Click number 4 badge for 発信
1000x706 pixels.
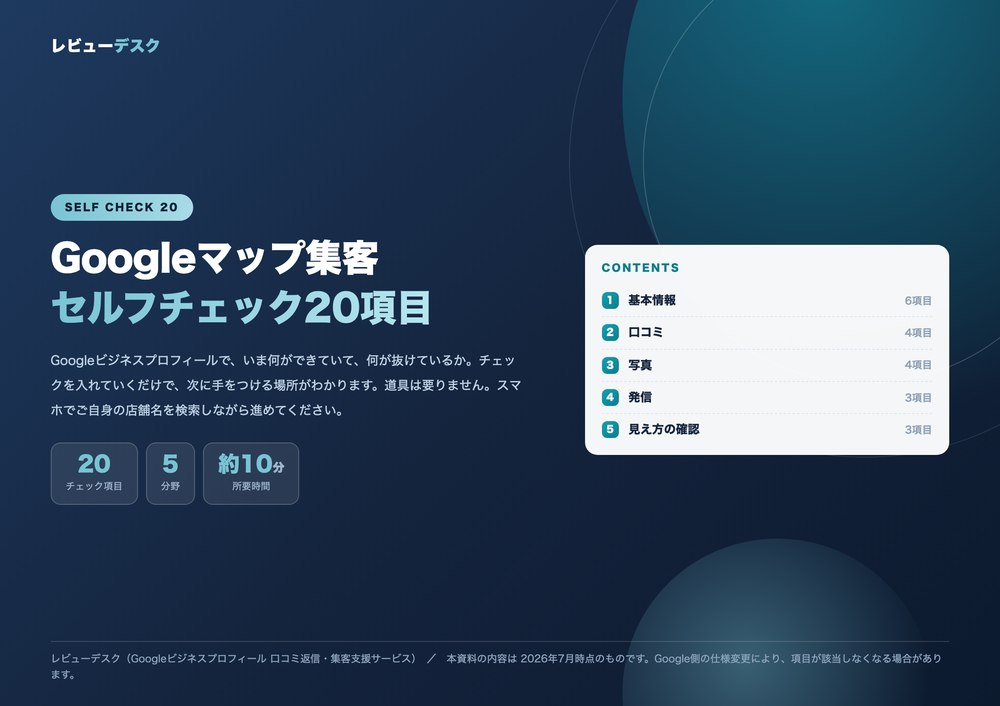click(610, 397)
